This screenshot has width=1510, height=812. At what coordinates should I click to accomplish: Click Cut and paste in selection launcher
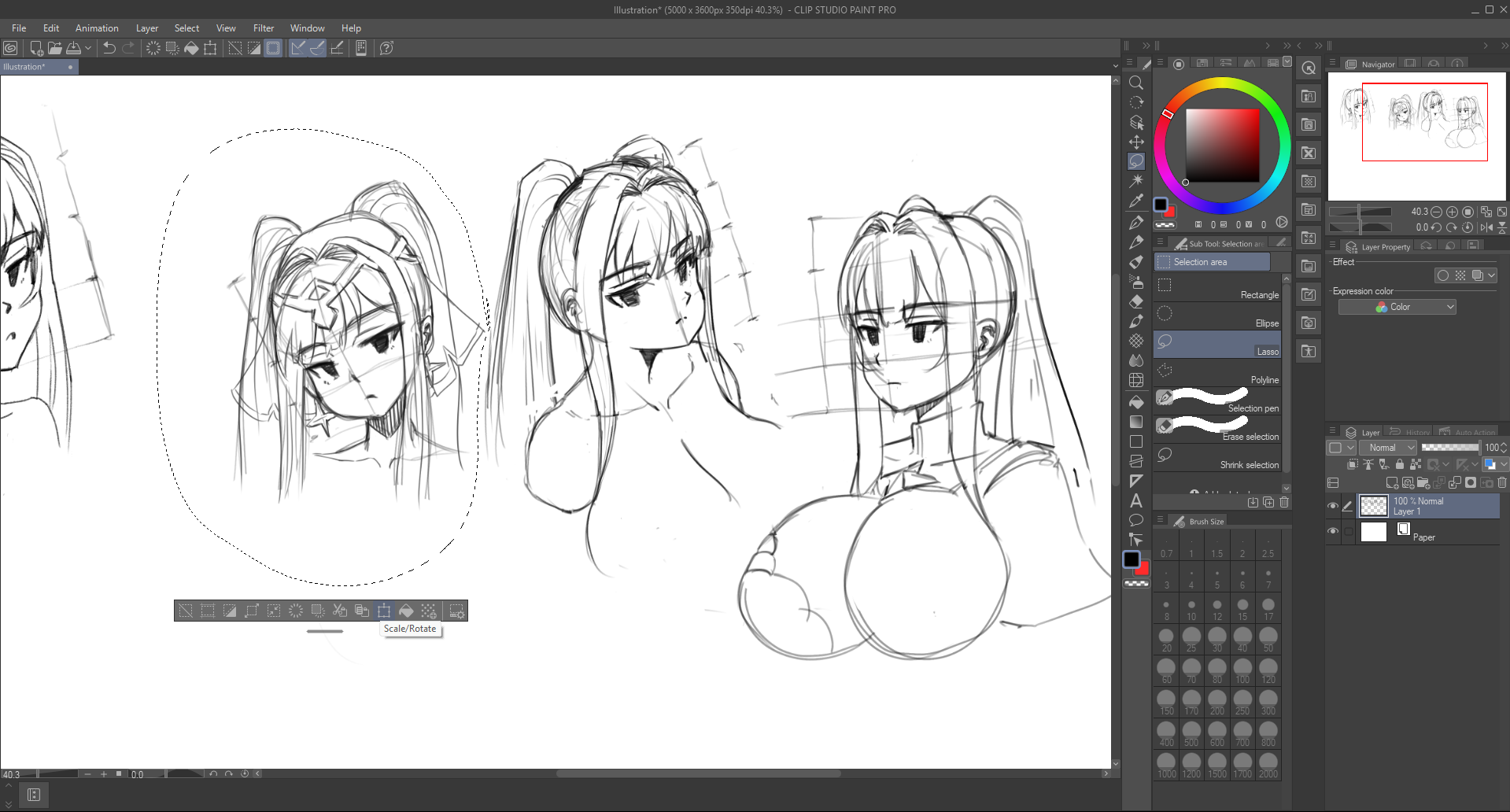point(340,611)
